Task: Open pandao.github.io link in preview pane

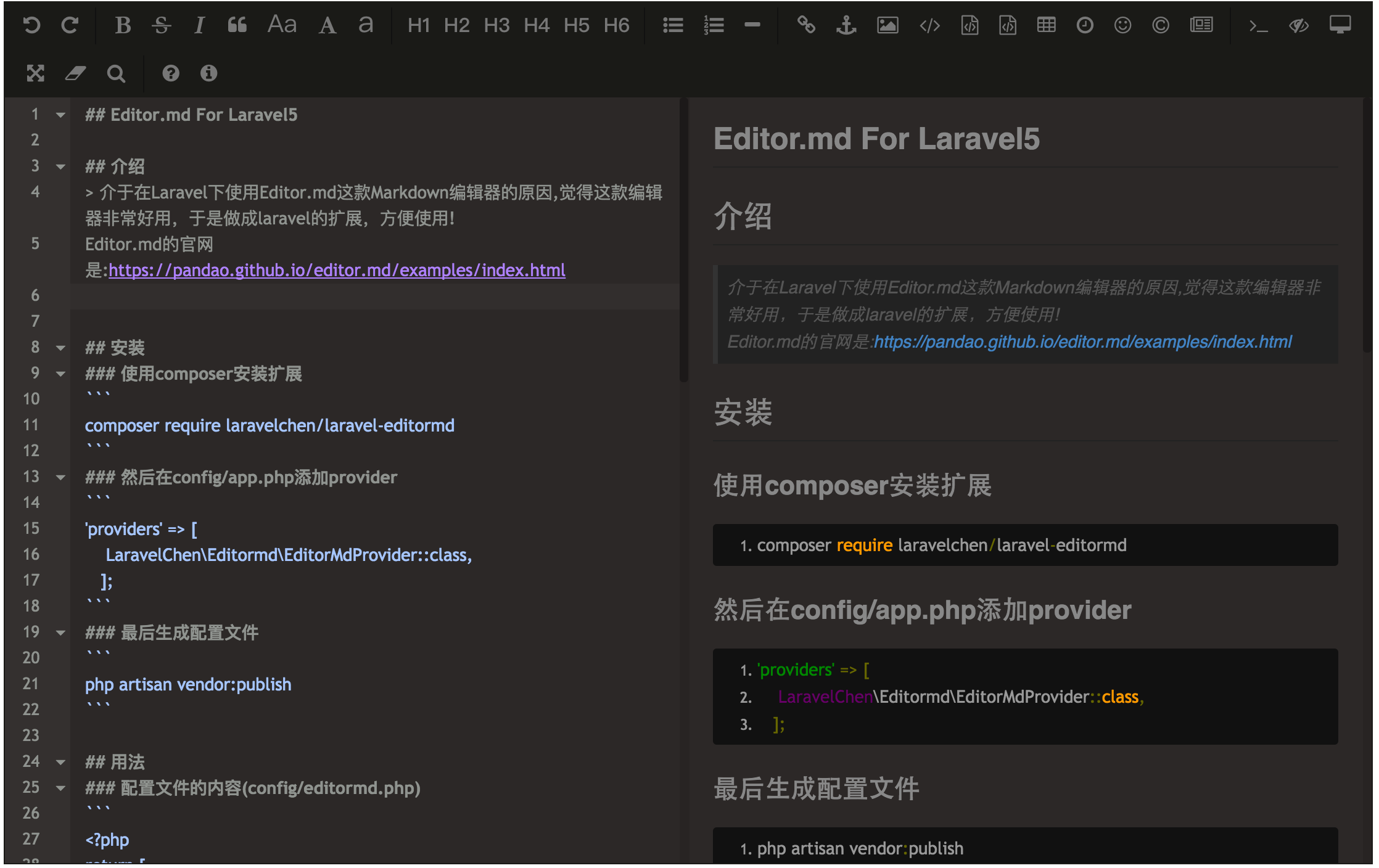Action: [x=1082, y=342]
